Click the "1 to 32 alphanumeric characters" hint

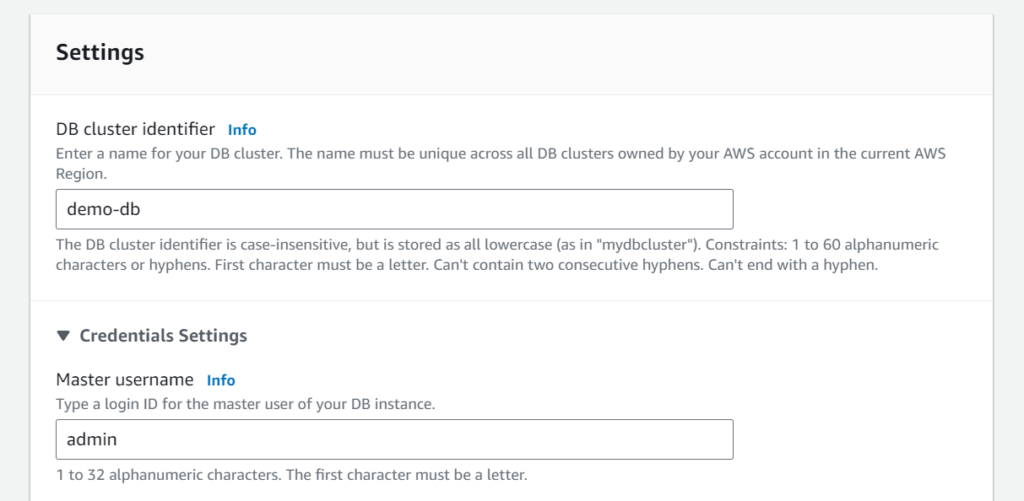pyautogui.click(x=291, y=475)
